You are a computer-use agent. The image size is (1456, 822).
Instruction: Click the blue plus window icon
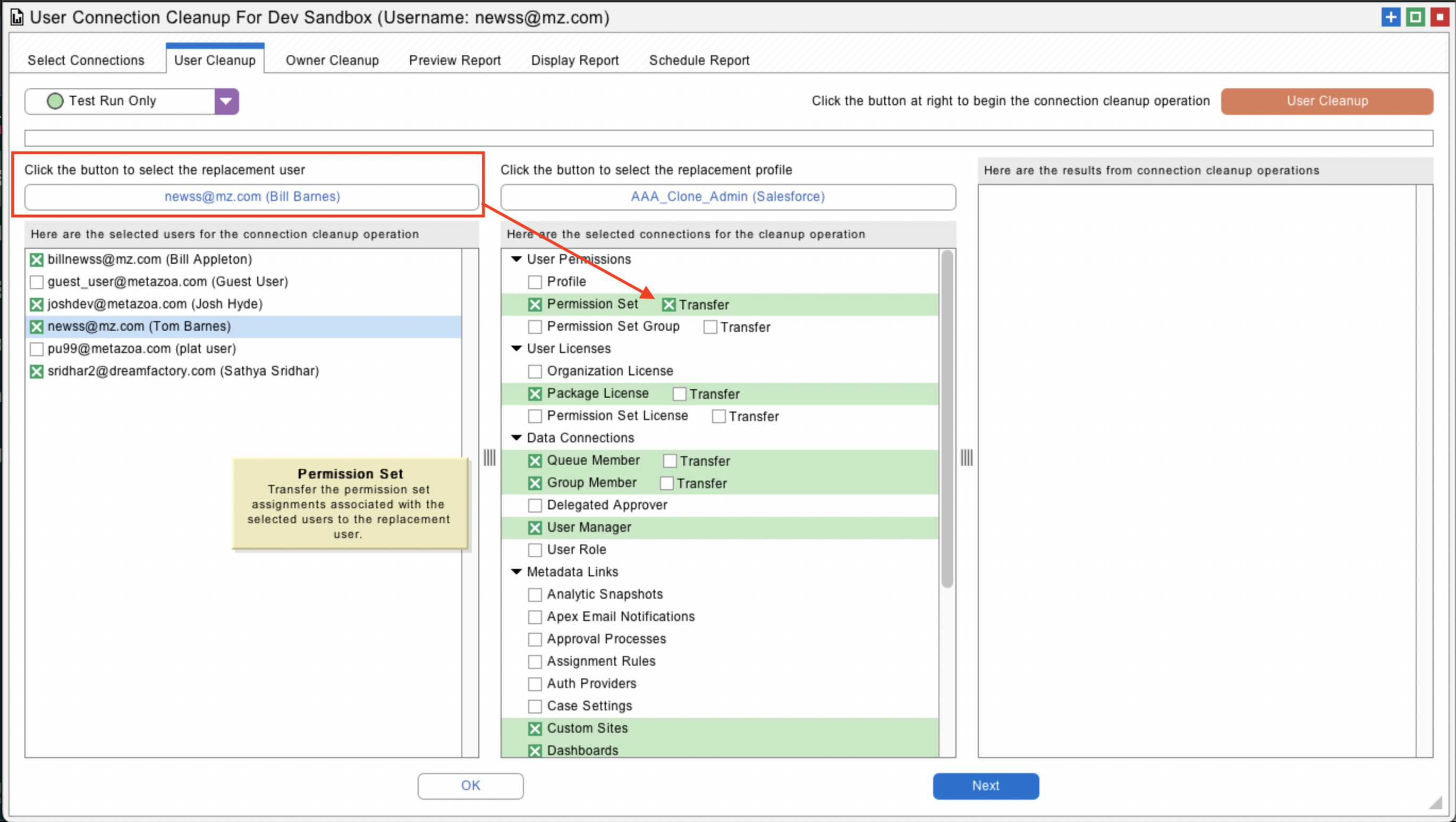(x=1391, y=17)
